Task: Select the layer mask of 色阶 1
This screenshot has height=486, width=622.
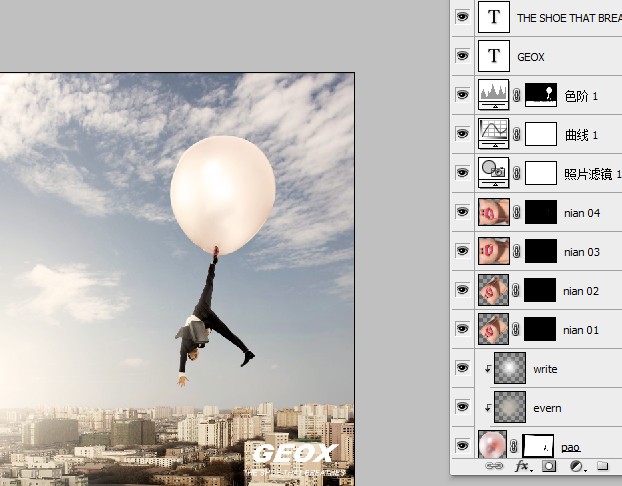Action: pos(541,94)
